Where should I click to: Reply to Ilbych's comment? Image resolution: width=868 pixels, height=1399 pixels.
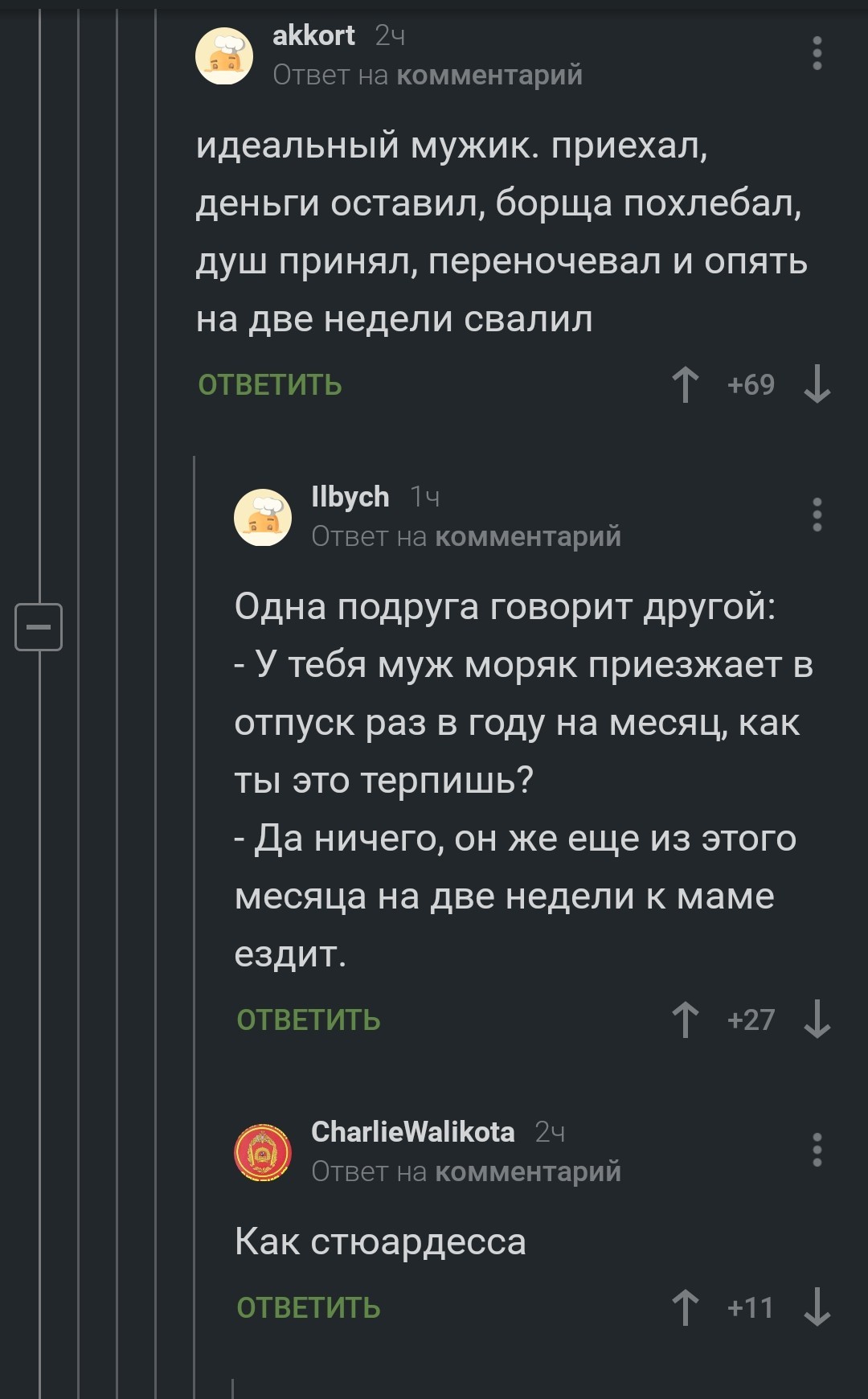309,1020
